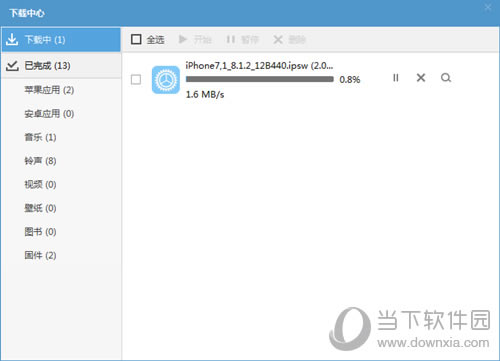
Task: Open the 下载中 (1) downloading list
Action: tap(61, 40)
